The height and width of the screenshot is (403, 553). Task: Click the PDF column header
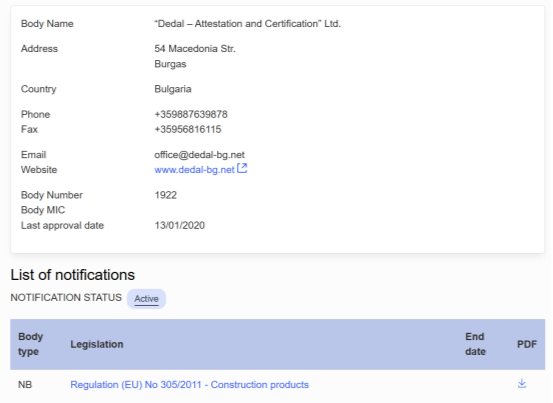point(527,344)
